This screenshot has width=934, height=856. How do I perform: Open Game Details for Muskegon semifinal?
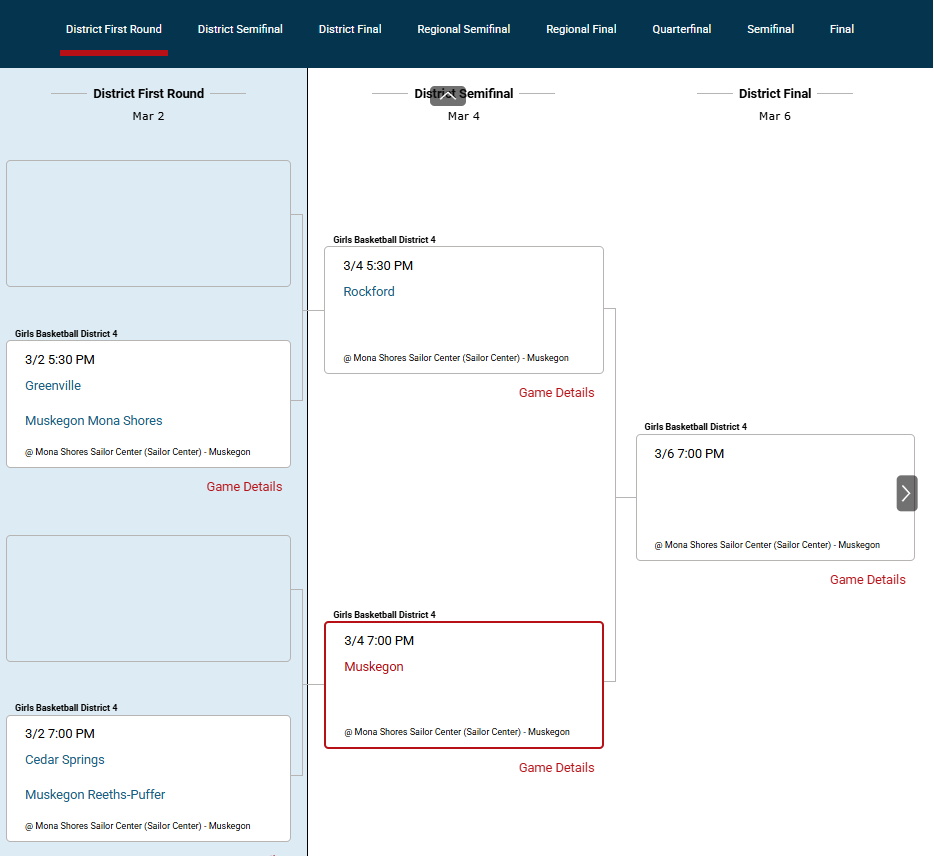pyautogui.click(x=556, y=768)
